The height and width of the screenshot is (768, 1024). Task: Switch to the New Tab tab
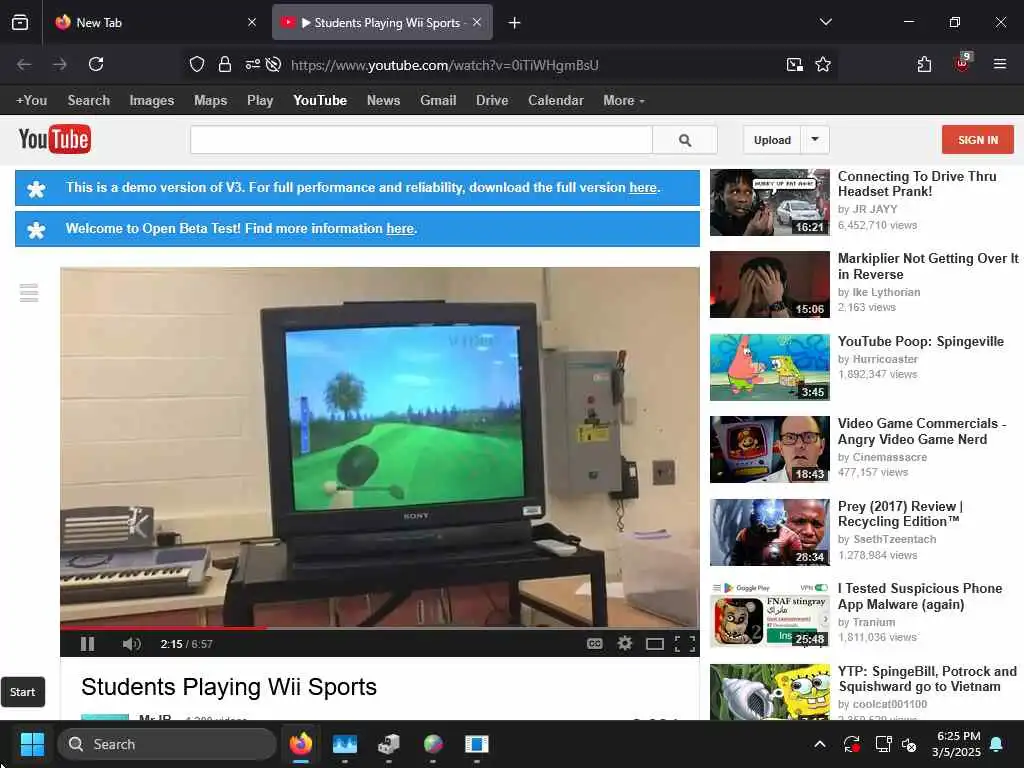(155, 23)
